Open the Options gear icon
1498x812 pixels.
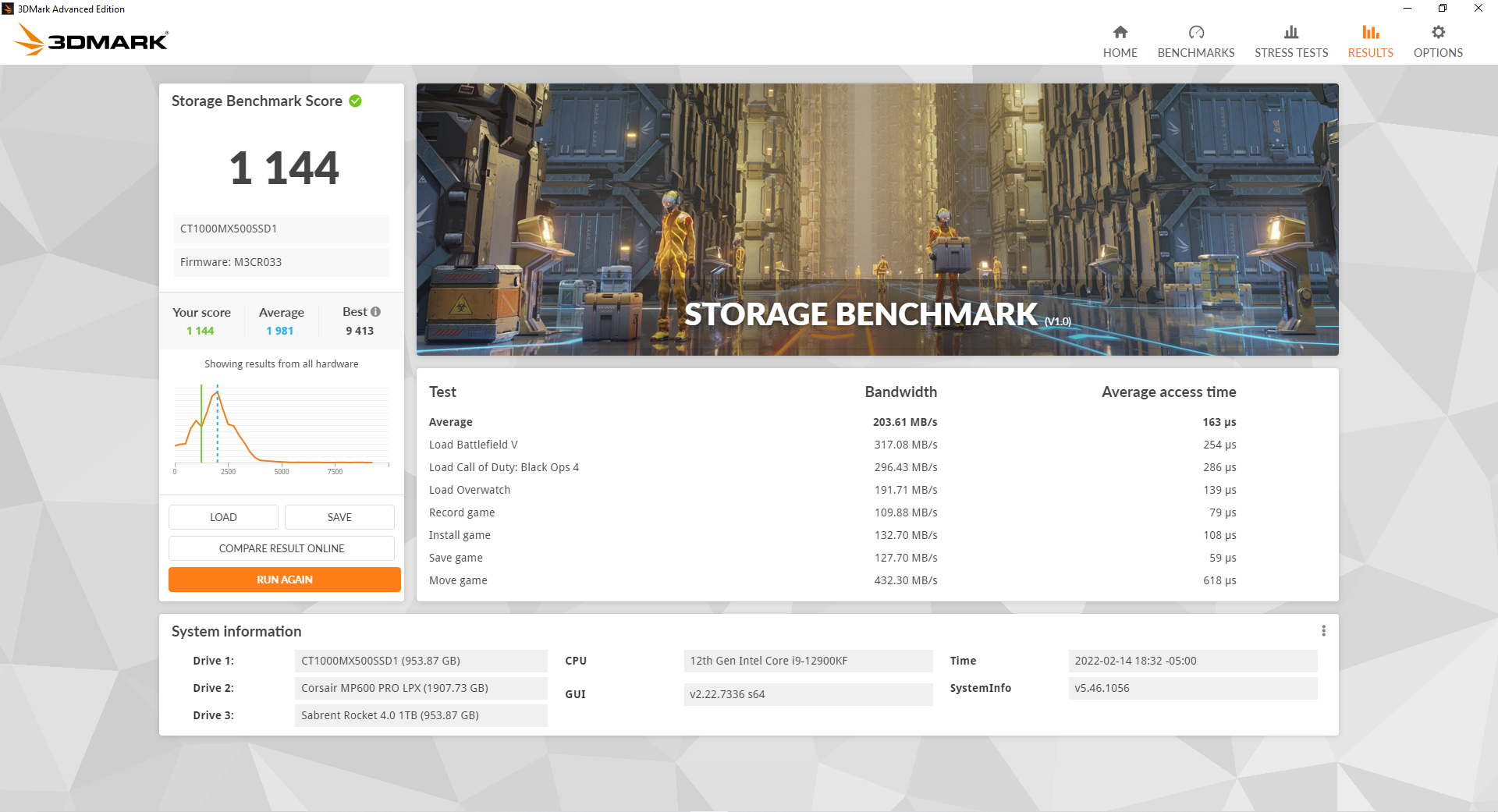[x=1438, y=32]
